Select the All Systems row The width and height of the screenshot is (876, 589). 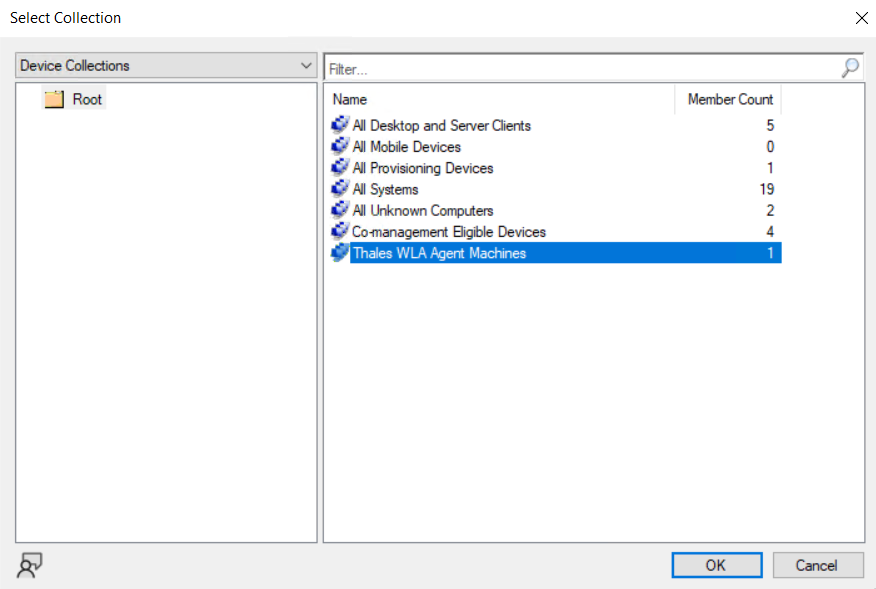(x=556, y=189)
